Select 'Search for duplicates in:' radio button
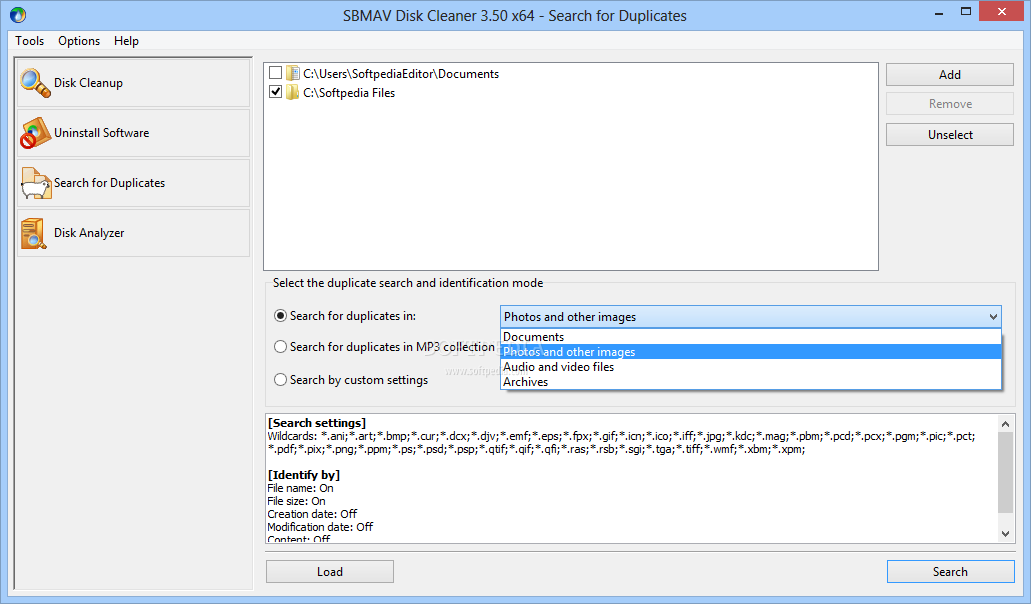 pos(280,315)
